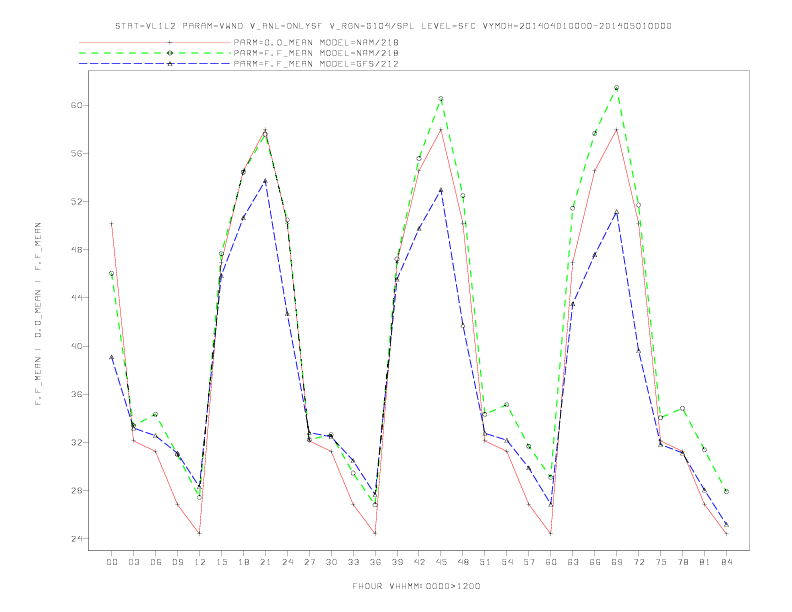792x612 pixels.
Task: Click the red plus data point at hour 00
Action: click(112, 224)
